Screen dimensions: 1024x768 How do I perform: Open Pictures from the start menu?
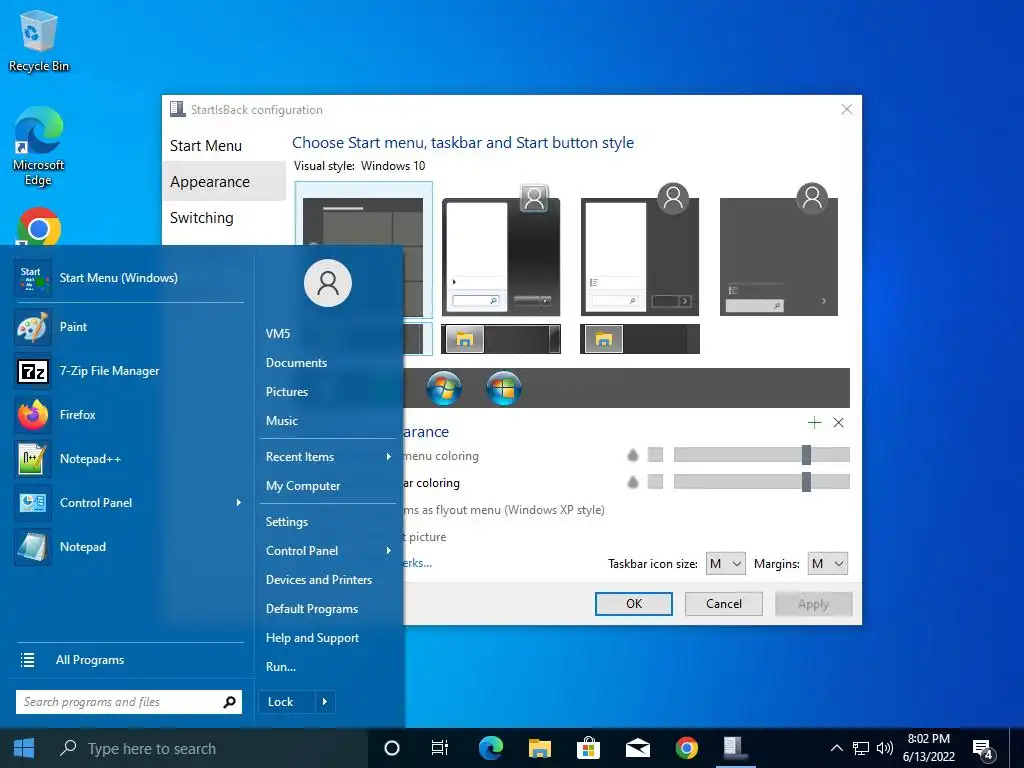(x=287, y=392)
